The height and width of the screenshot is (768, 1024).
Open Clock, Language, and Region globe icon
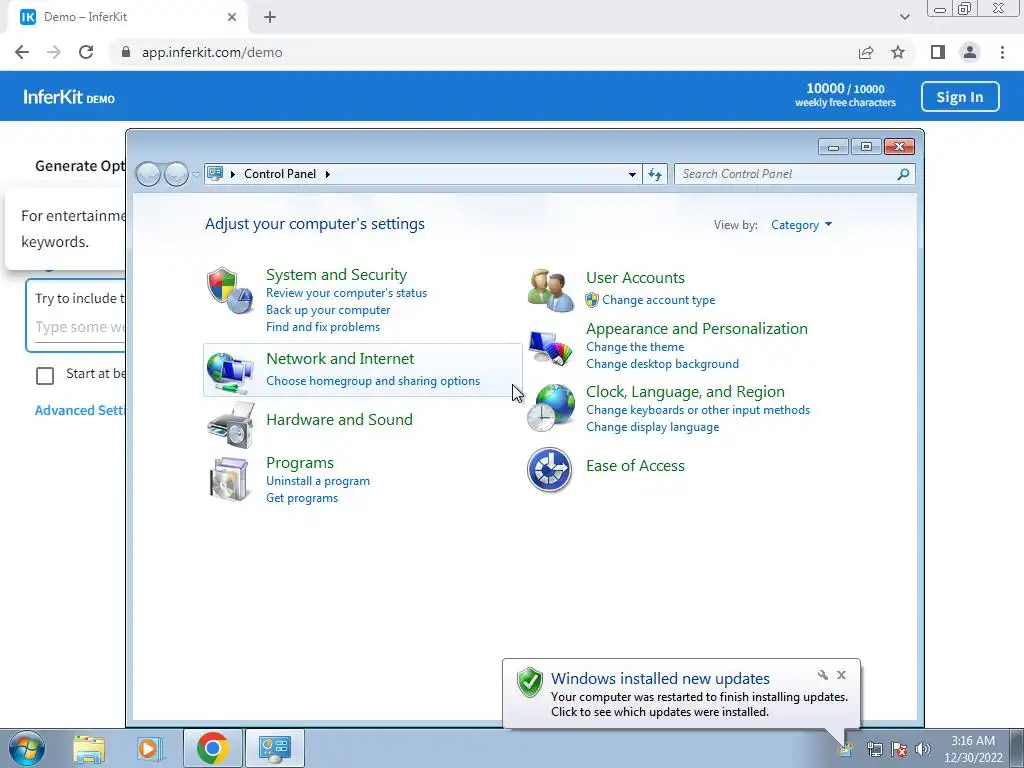[x=551, y=408]
